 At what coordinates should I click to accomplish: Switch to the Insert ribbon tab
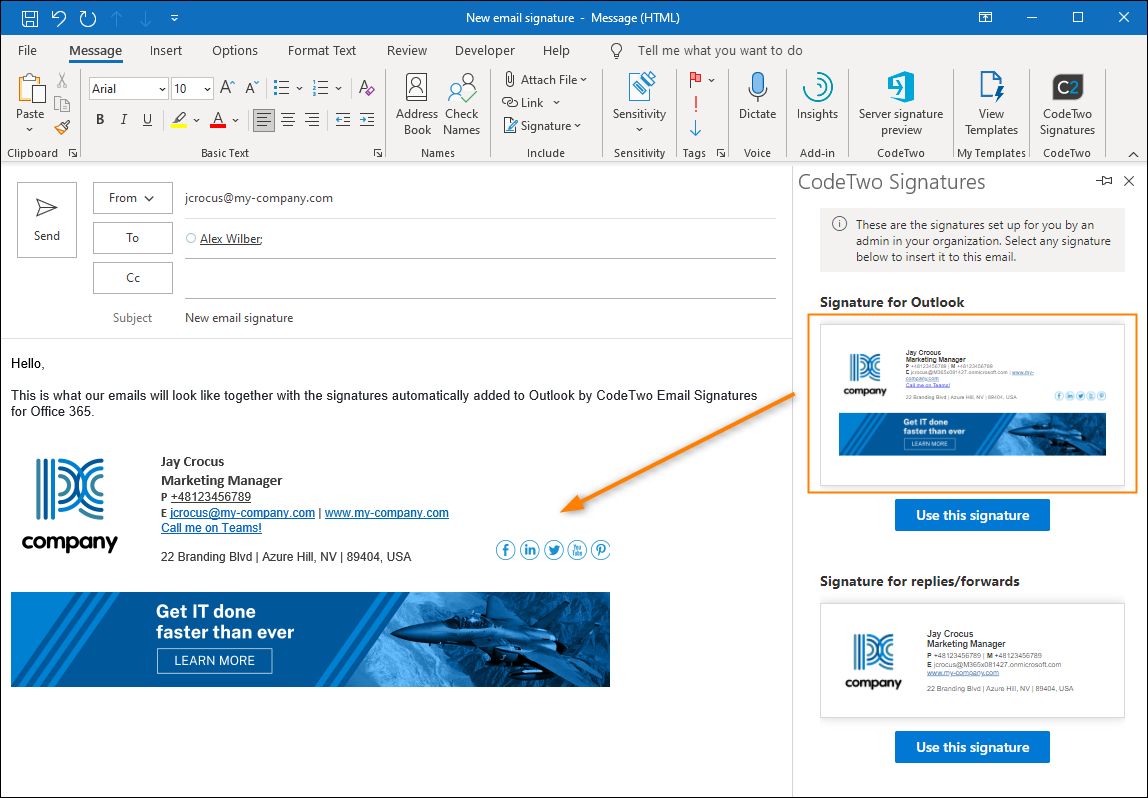point(166,51)
